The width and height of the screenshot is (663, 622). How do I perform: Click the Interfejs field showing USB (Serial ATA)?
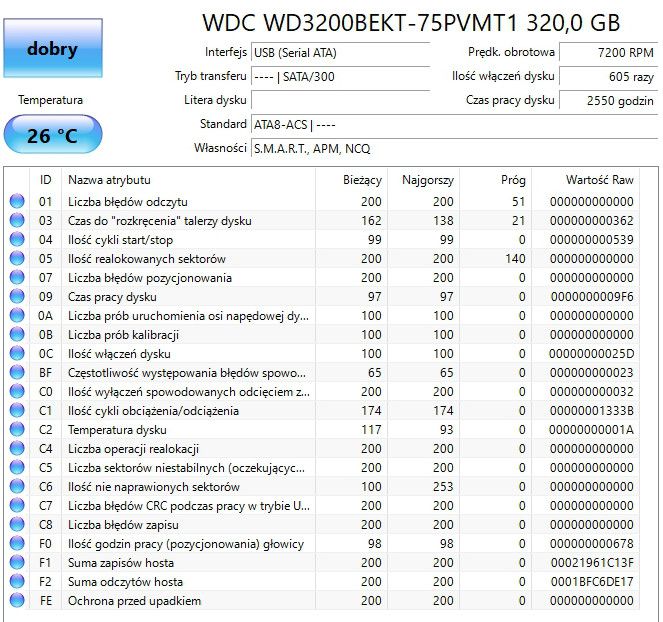340,52
